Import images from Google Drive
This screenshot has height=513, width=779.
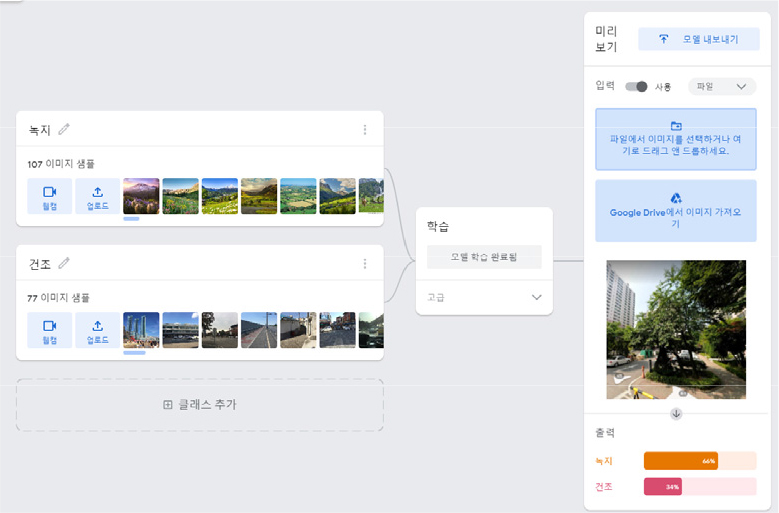click(x=676, y=211)
